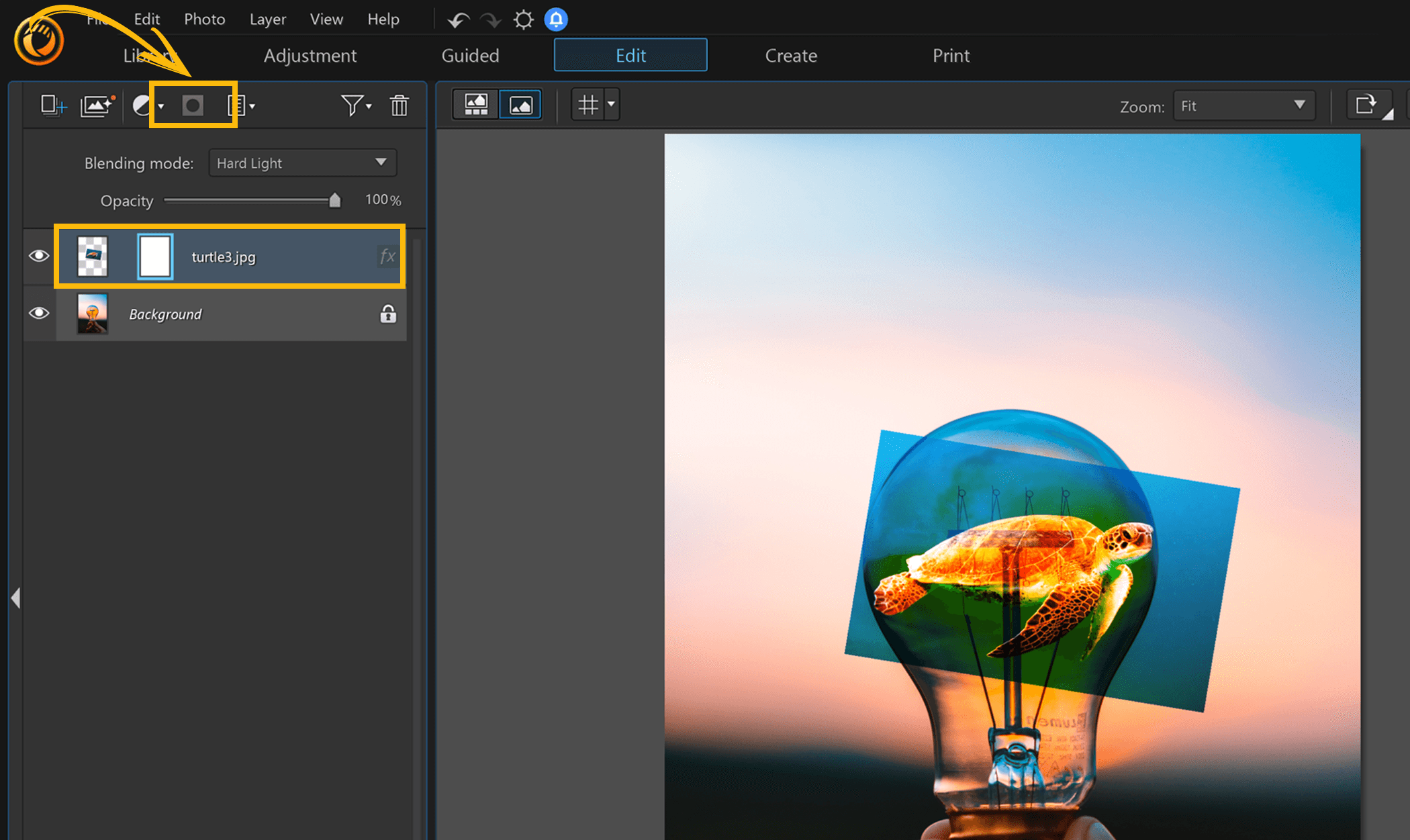This screenshot has height=840, width=1410.
Task: Click the Add New Layer icon
Action: pos(53,105)
